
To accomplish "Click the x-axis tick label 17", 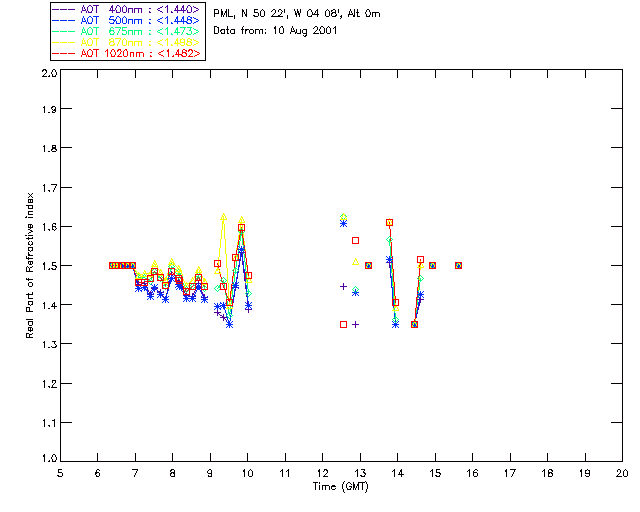I will click(510, 473).
